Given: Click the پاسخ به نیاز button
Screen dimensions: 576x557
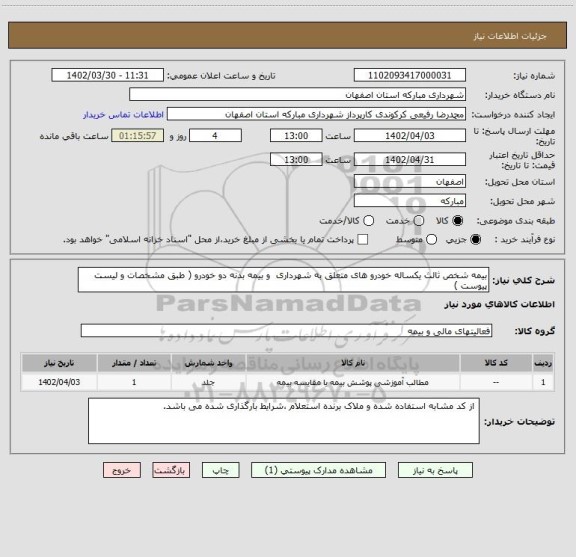Looking at the screenshot, I should click(435, 470).
